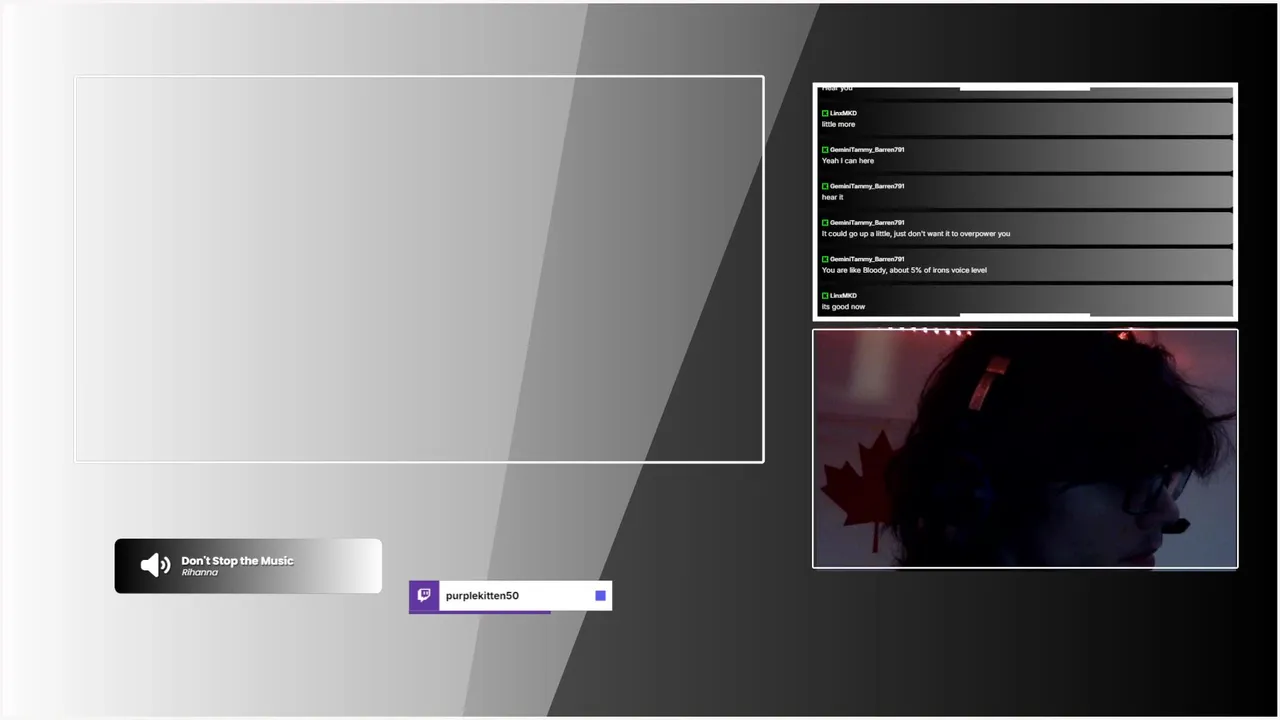
Task: Click the green badge above "You are like Bloody"
Action: pyautogui.click(x=825, y=259)
